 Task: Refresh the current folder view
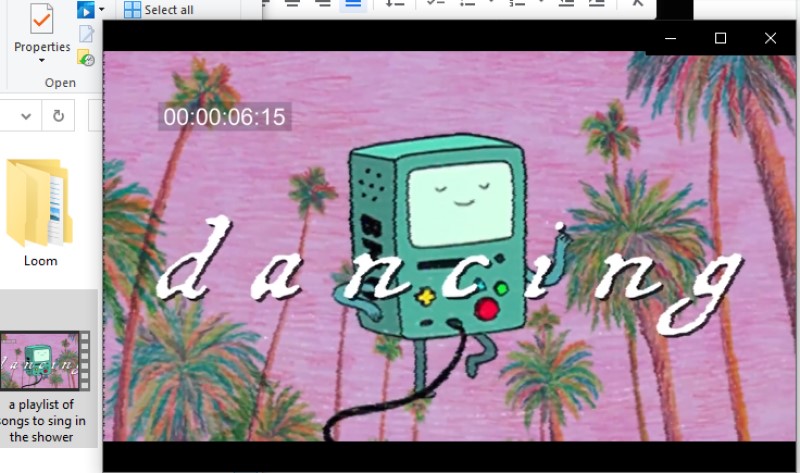click(58, 116)
